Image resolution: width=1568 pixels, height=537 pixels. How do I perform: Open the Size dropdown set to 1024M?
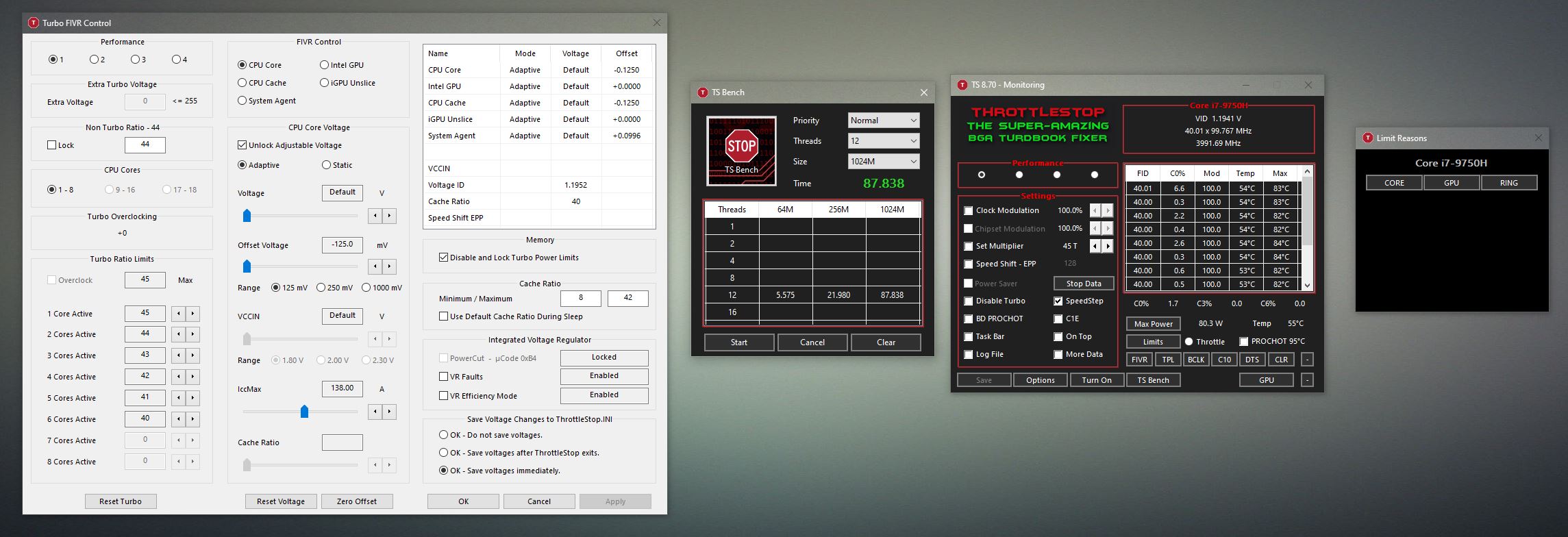[x=883, y=162]
